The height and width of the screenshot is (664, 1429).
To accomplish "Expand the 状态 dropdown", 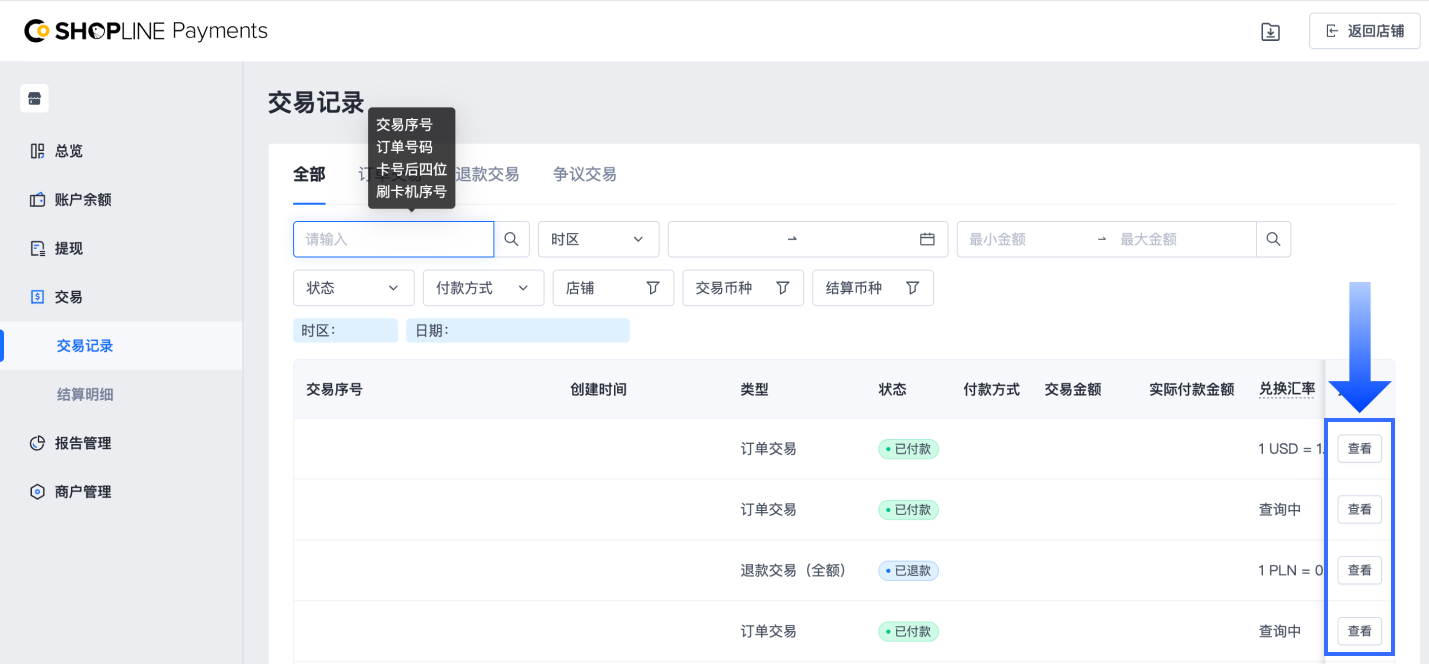I will [353, 288].
